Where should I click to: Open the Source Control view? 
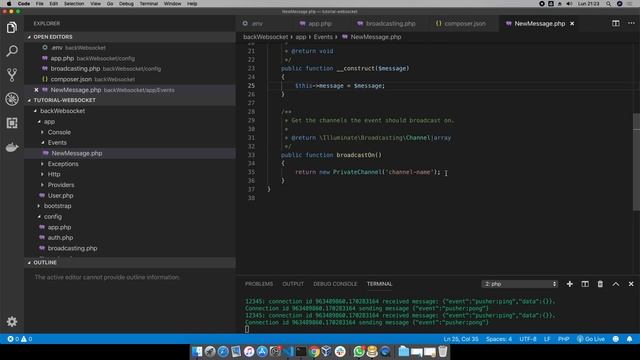tap(12, 75)
